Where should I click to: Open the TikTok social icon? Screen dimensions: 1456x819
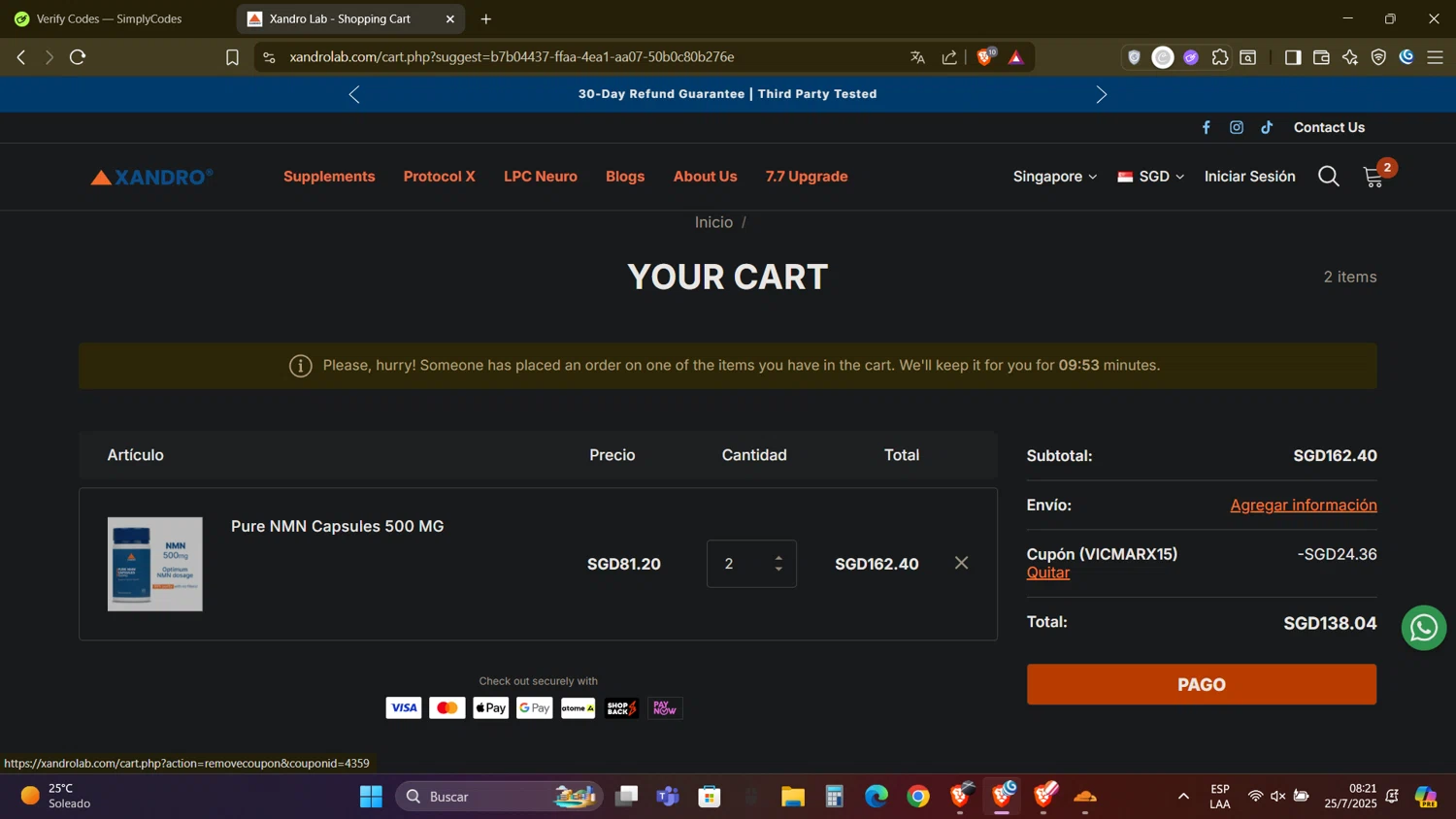click(1267, 127)
